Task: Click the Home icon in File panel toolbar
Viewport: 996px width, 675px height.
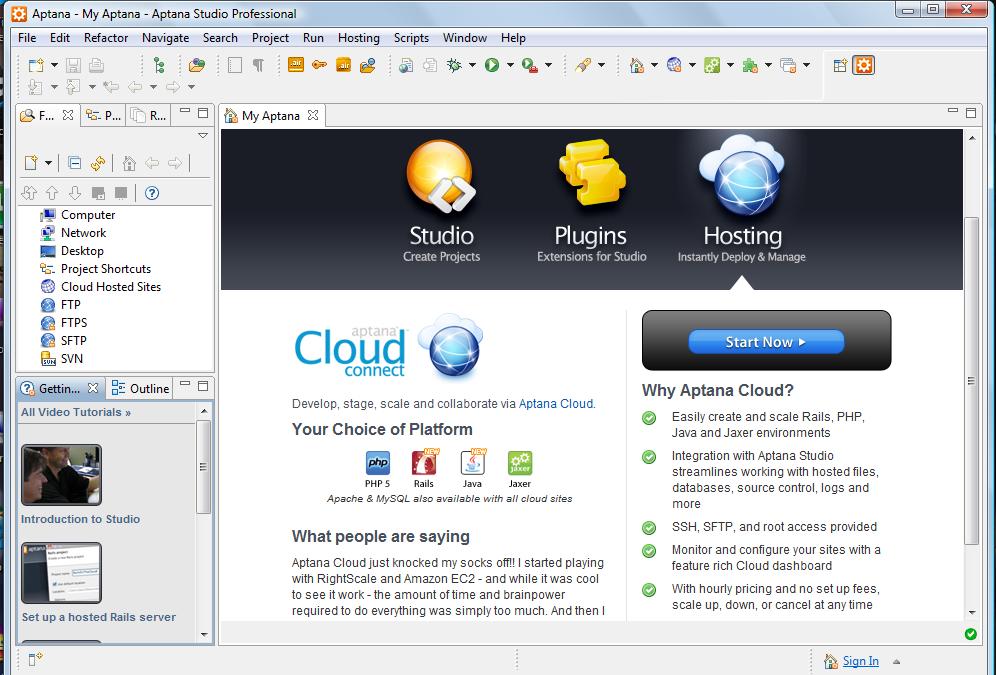Action: pos(129,163)
